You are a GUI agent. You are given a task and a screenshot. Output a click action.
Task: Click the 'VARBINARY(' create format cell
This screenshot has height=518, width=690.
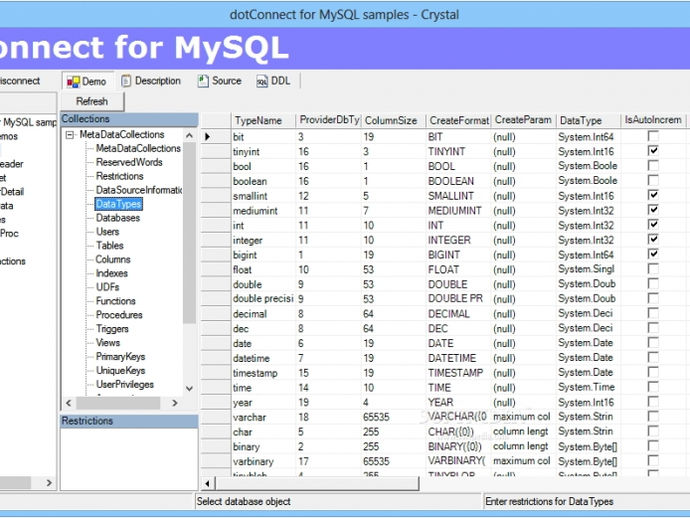pos(459,461)
